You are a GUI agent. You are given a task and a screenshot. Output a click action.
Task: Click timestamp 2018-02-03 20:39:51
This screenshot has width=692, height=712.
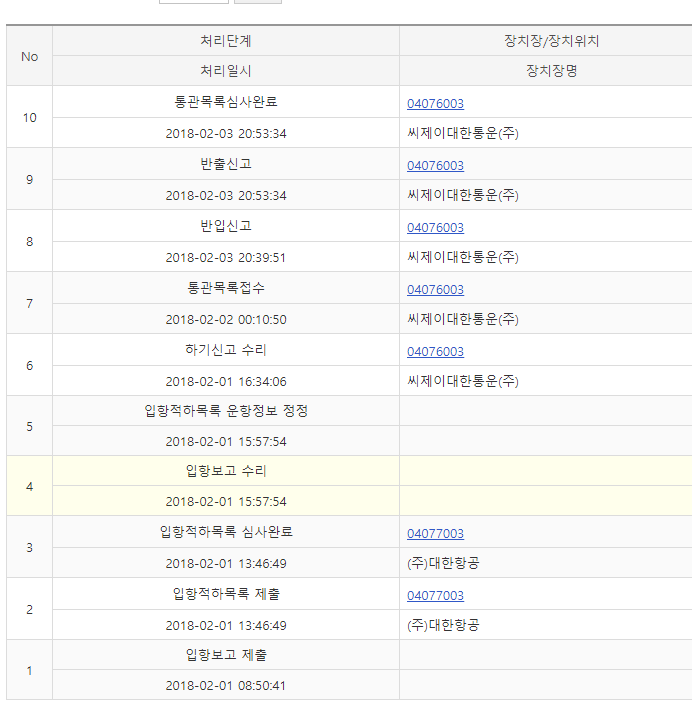click(226, 257)
